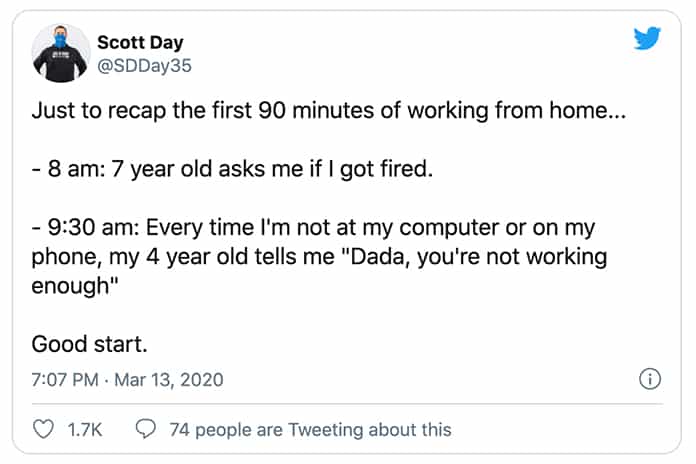View Scott Day's profile avatar

(61, 53)
